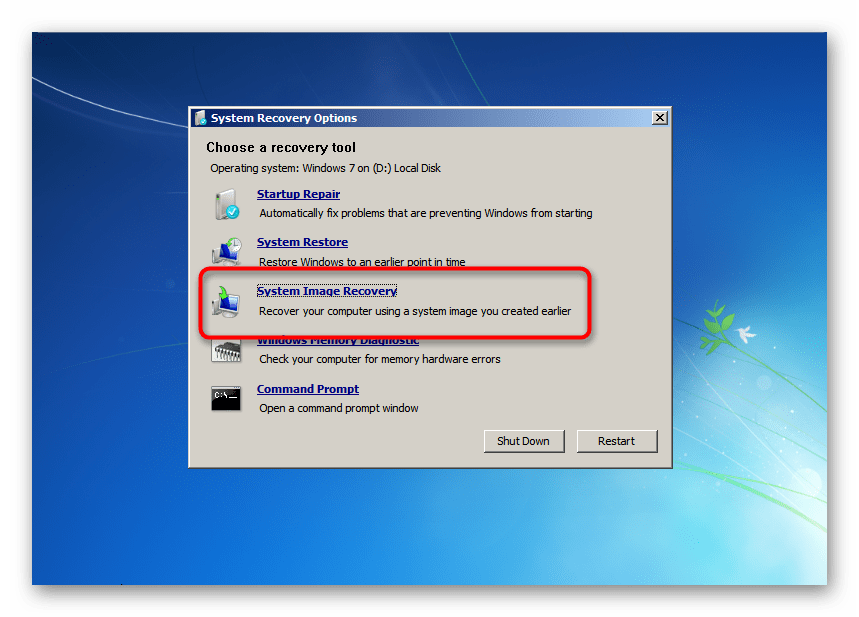Open the Startup Repair link
Image resolution: width=859 pixels, height=617 pixels.
pyautogui.click(x=298, y=194)
